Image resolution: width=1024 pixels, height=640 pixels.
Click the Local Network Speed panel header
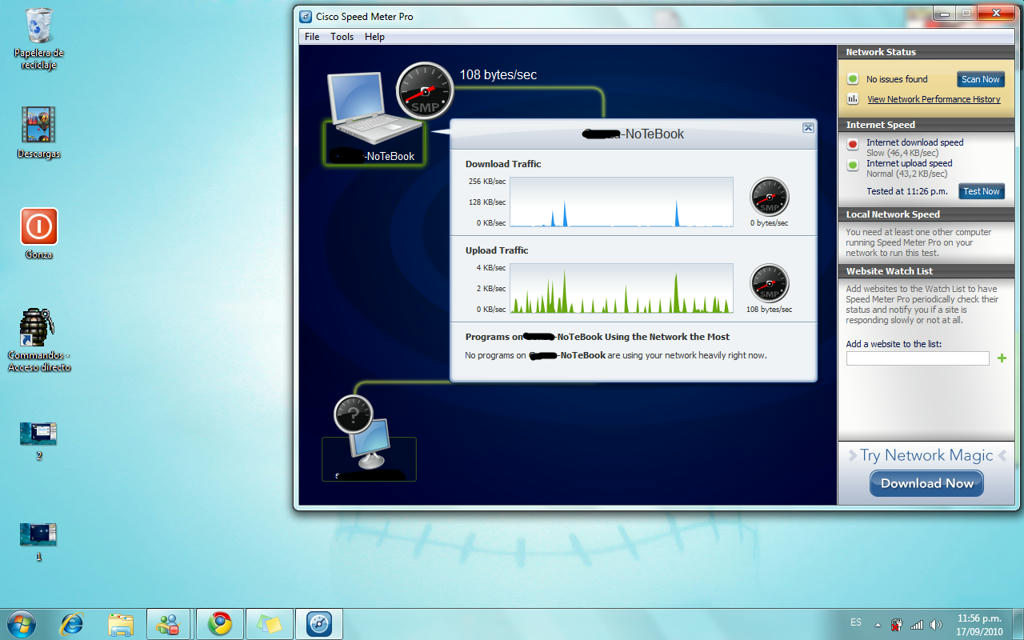(x=926, y=214)
